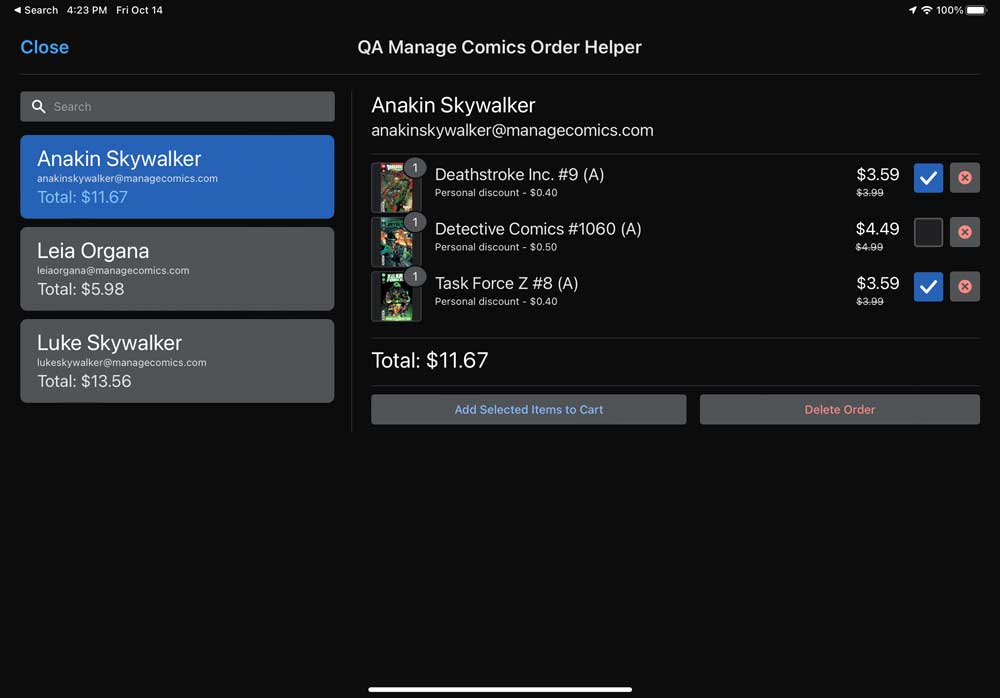This screenshot has height=698, width=1000.
Task: Select Luke Skywalker customer card
Action: click(x=177, y=360)
